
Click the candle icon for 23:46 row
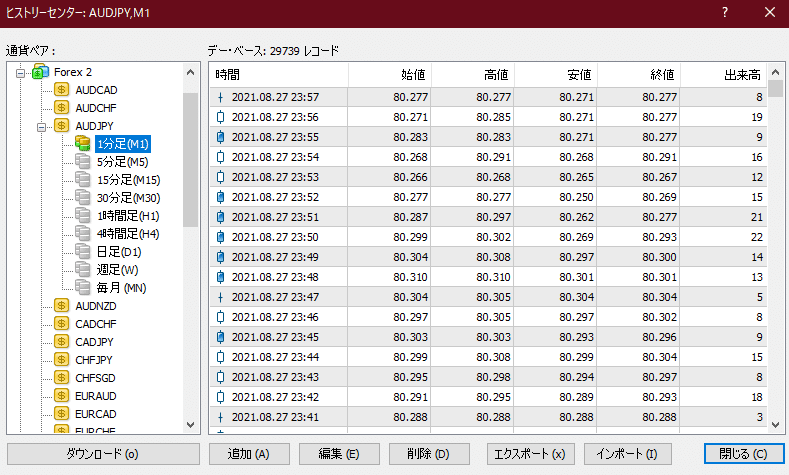[220, 317]
